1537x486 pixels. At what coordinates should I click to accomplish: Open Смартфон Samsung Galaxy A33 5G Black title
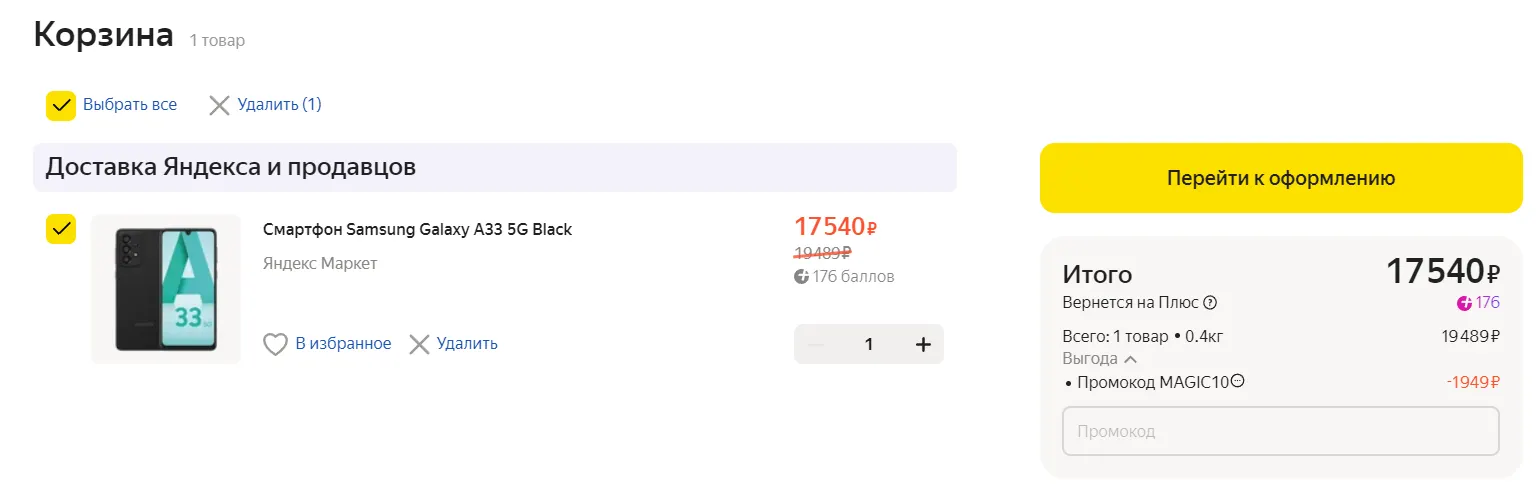coord(417,229)
